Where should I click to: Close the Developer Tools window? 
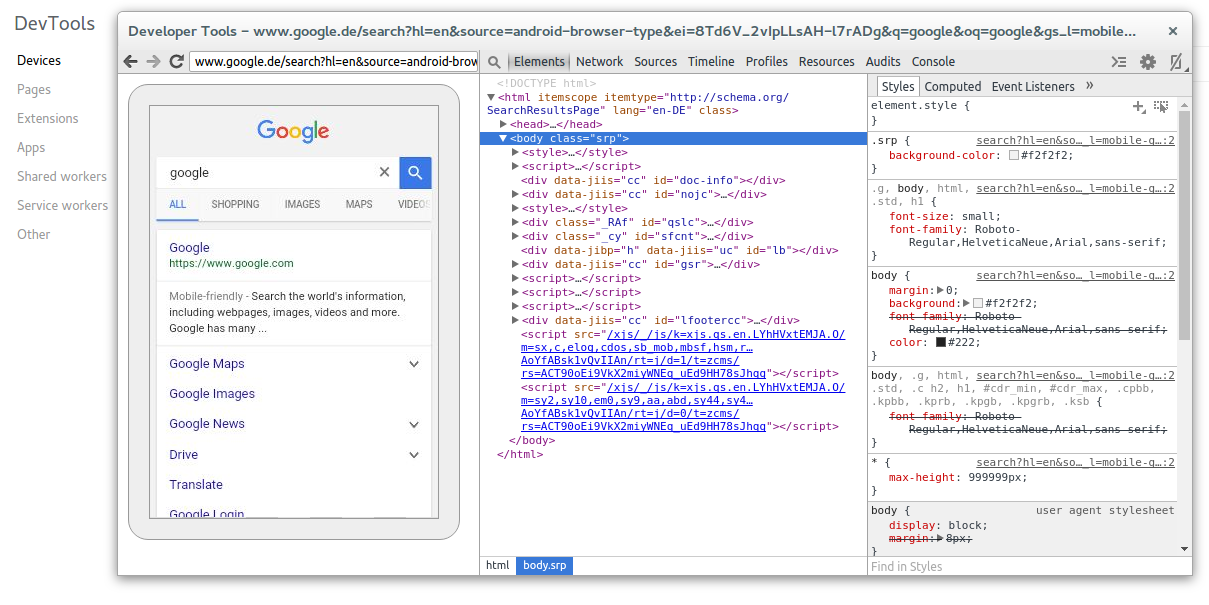point(1174,32)
